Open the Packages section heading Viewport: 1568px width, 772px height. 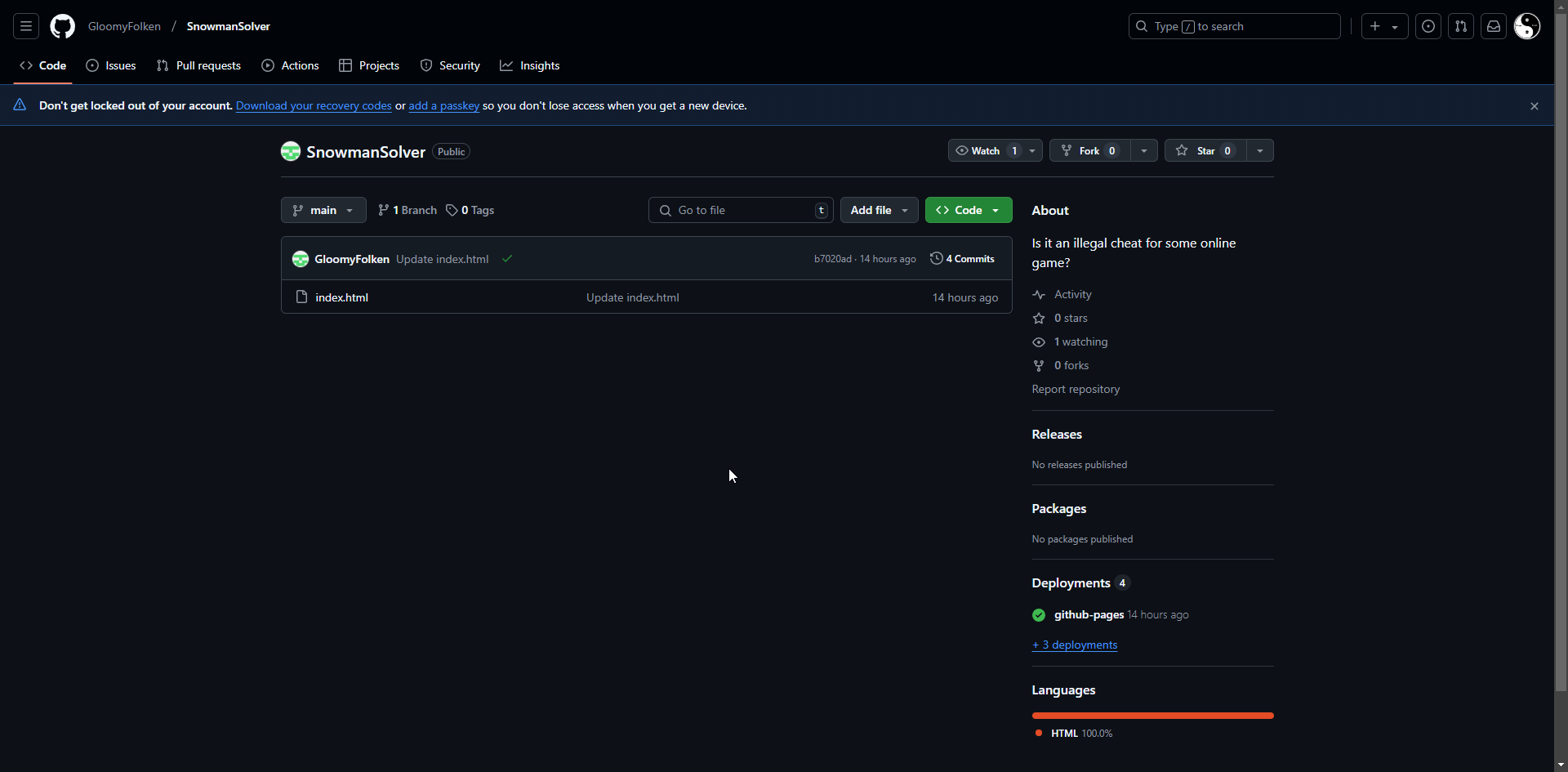click(x=1059, y=509)
